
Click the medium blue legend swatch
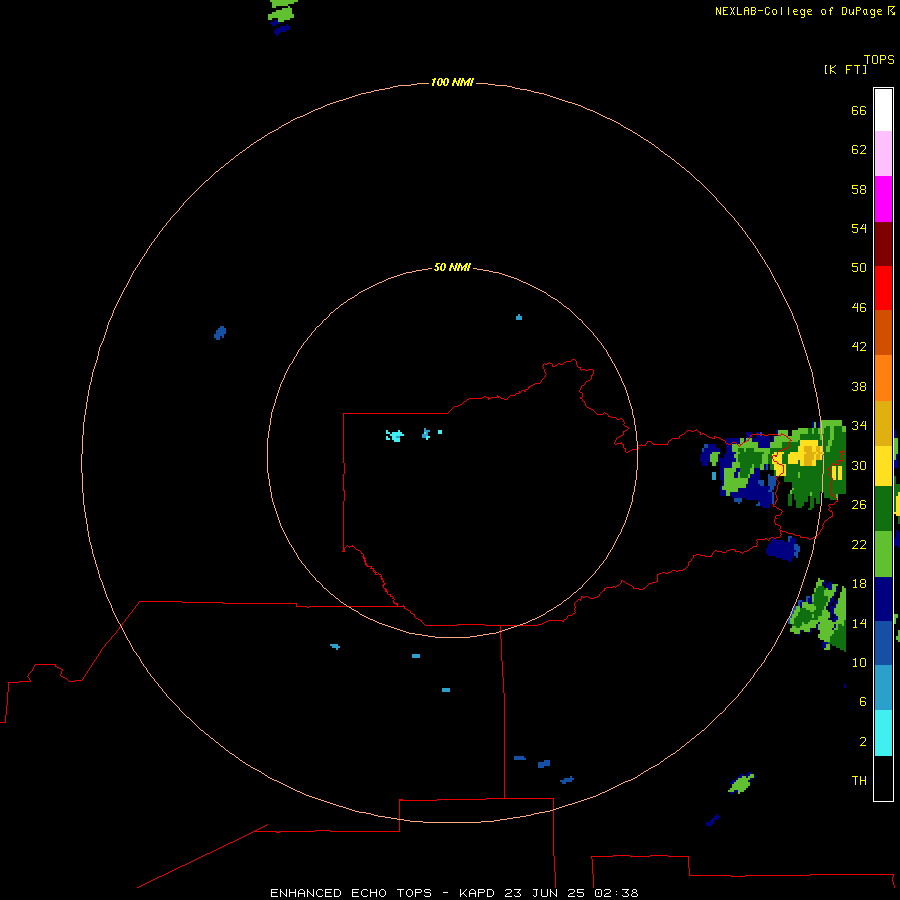[x=883, y=643]
